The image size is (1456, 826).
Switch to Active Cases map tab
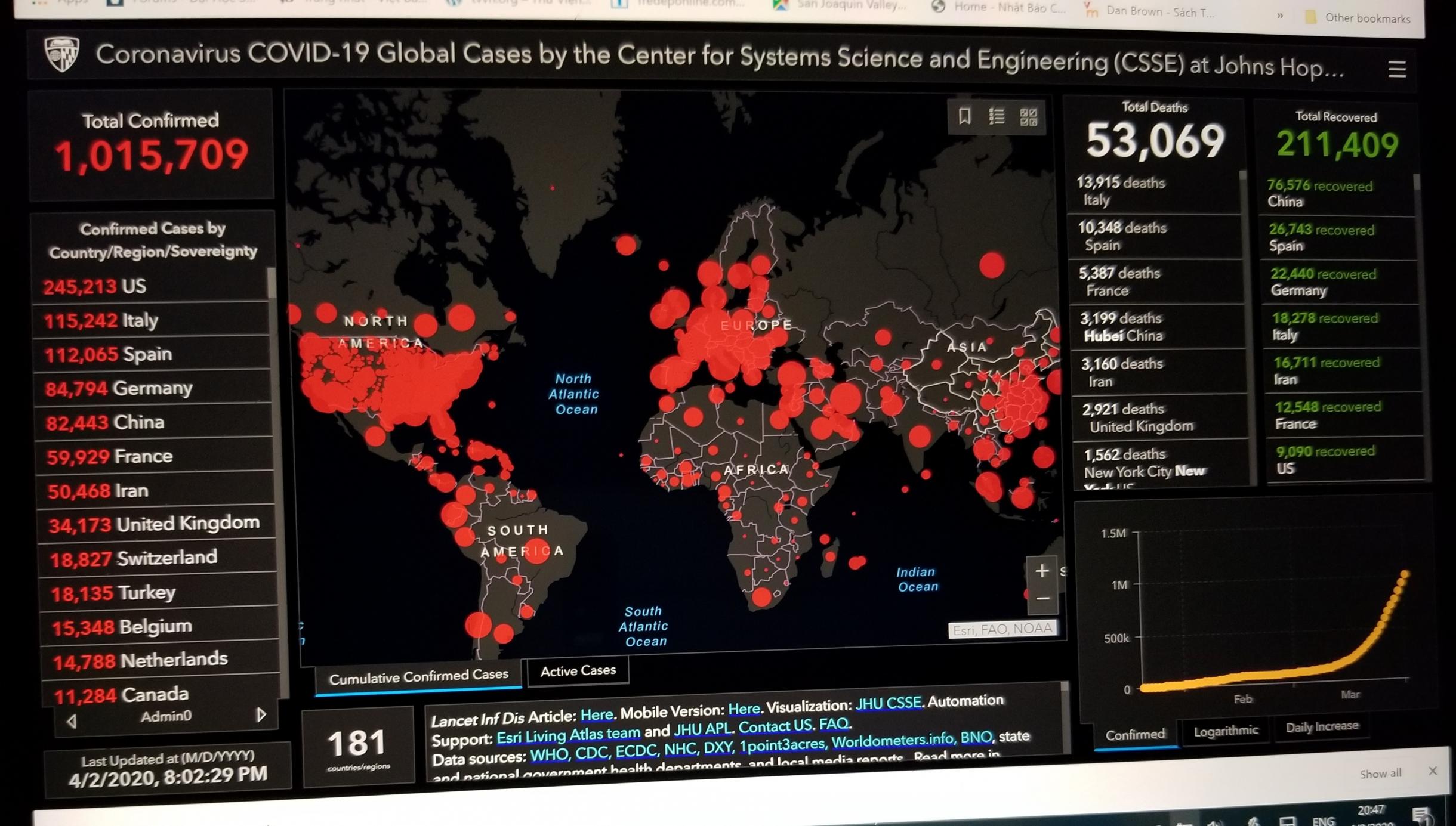(578, 672)
